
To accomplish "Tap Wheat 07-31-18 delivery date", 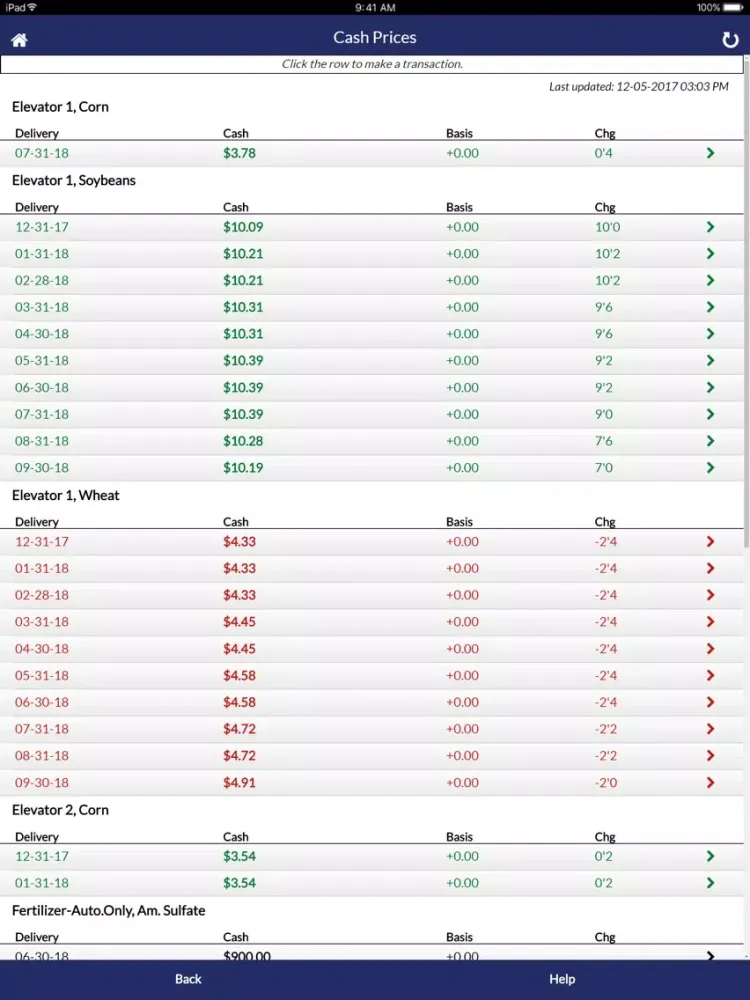I will [x=42, y=729].
